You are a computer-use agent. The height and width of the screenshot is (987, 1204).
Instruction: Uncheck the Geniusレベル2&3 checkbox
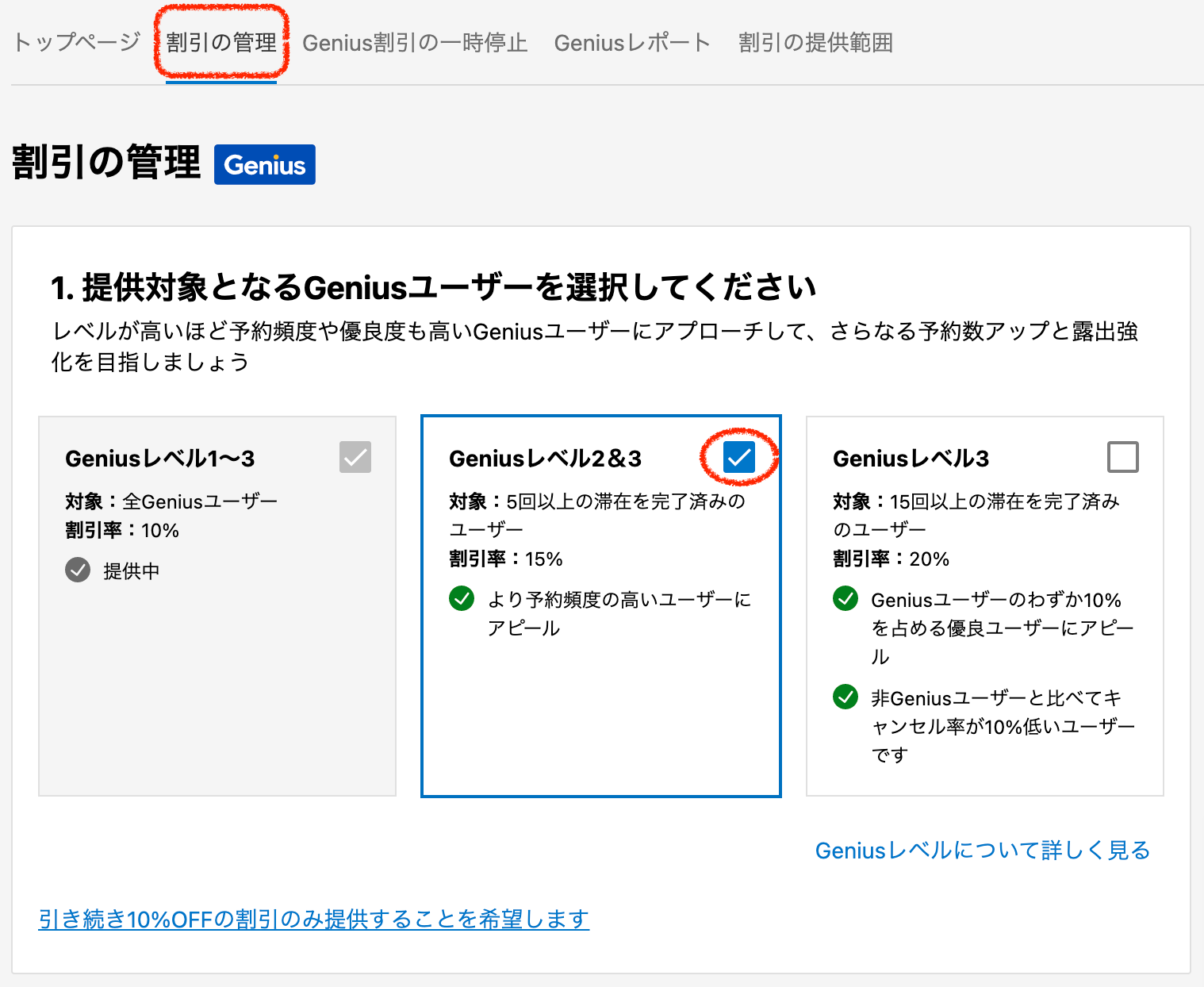point(738,457)
